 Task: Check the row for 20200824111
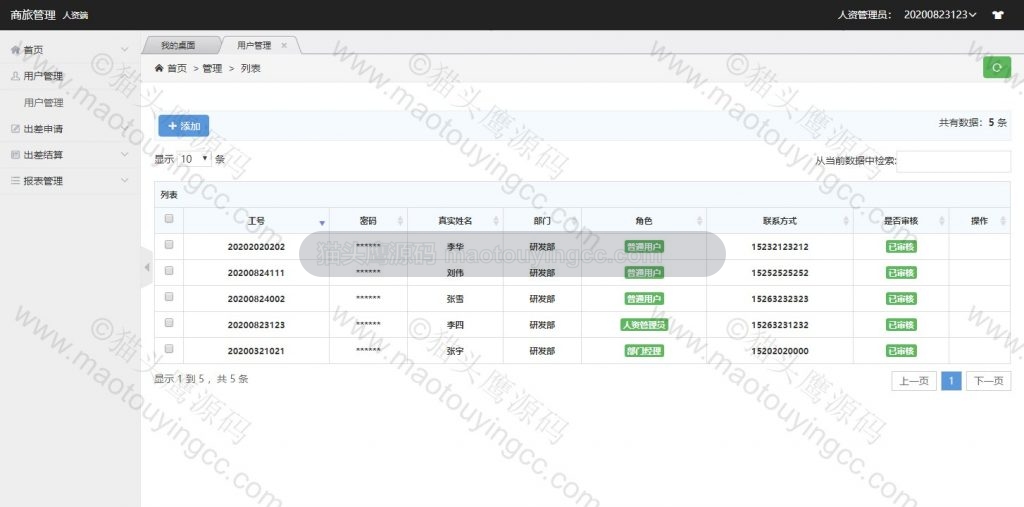pos(169,270)
